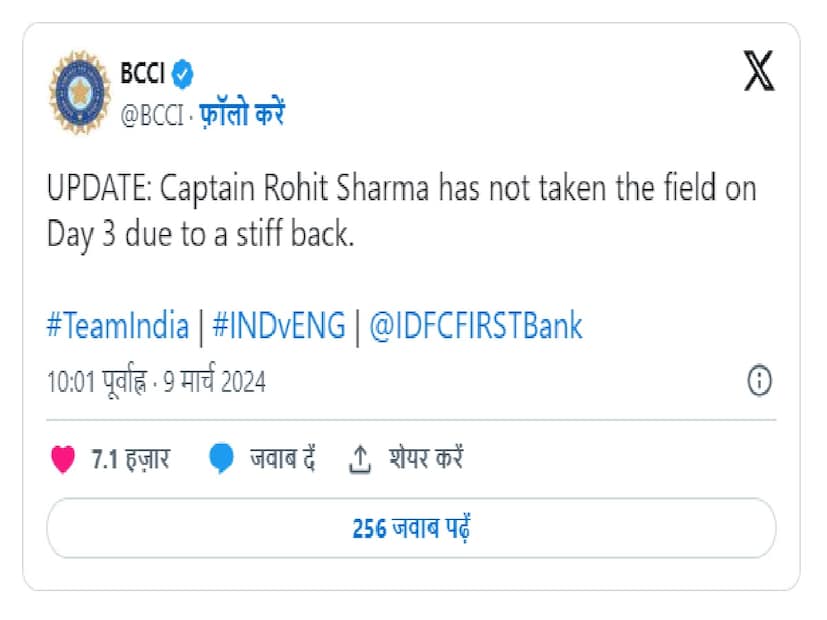Open the @IDFCFIRSTBank mention

476,326
